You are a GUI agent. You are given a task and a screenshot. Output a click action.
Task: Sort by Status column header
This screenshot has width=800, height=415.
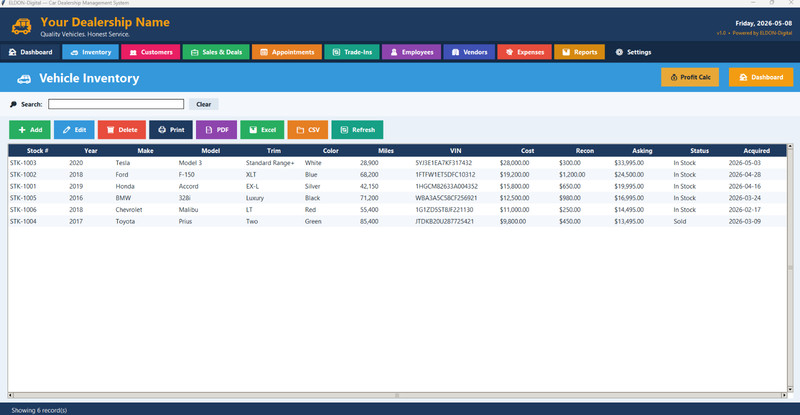699,151
